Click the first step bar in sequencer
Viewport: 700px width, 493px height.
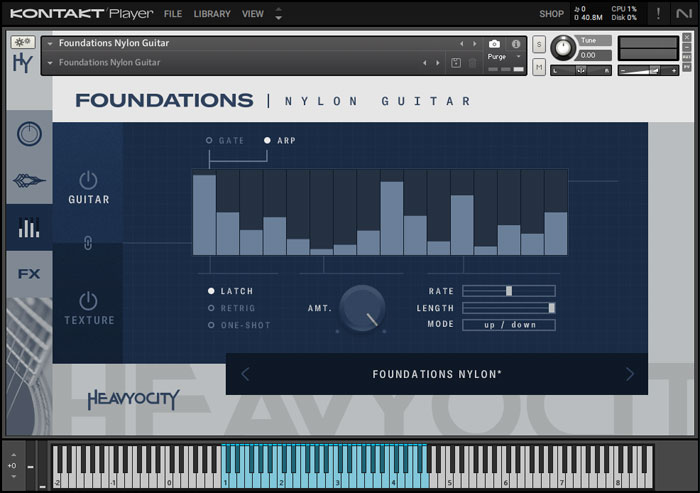click(204, 215)
